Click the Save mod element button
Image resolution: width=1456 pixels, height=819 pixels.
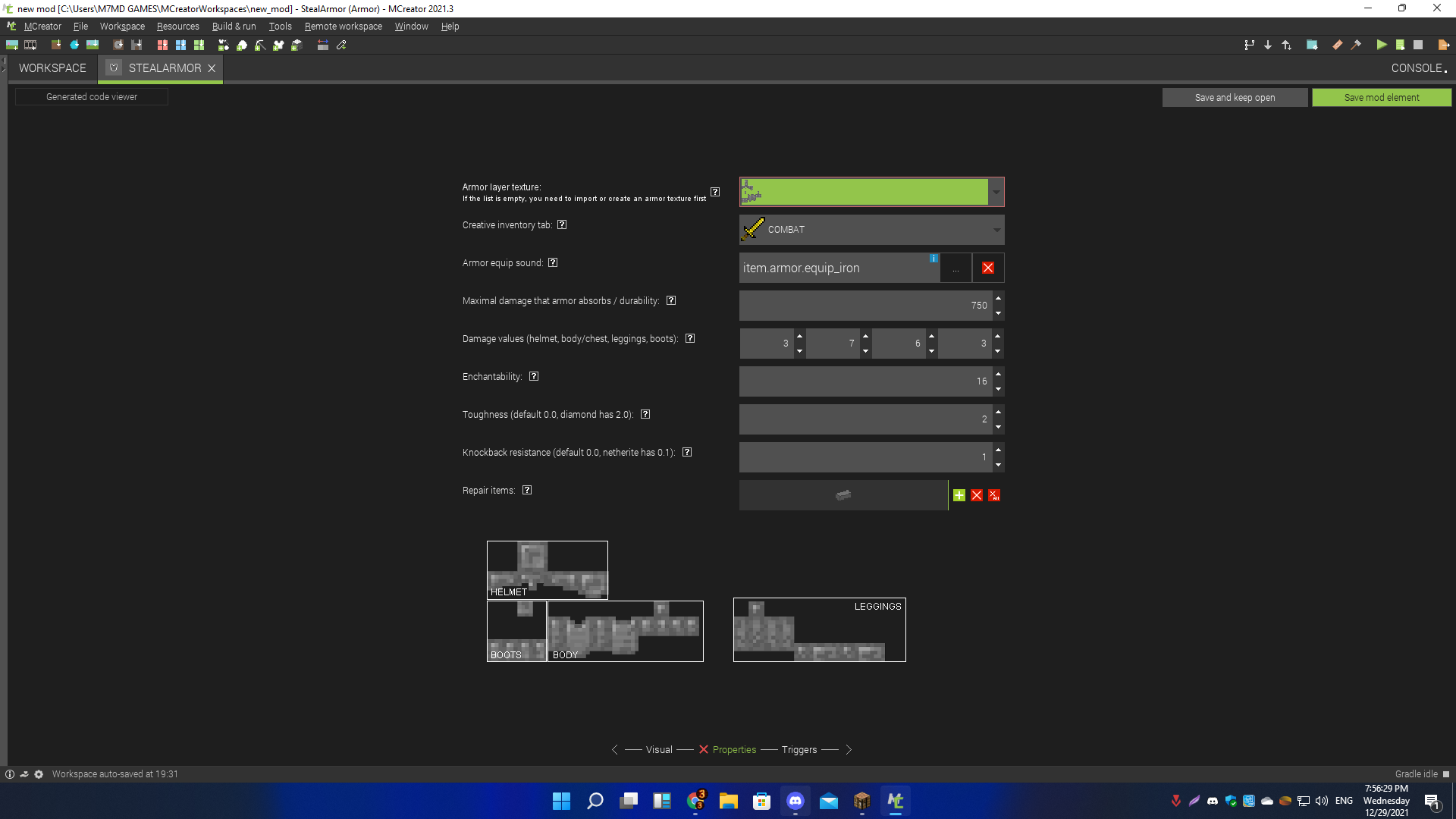pos(1382,98)
